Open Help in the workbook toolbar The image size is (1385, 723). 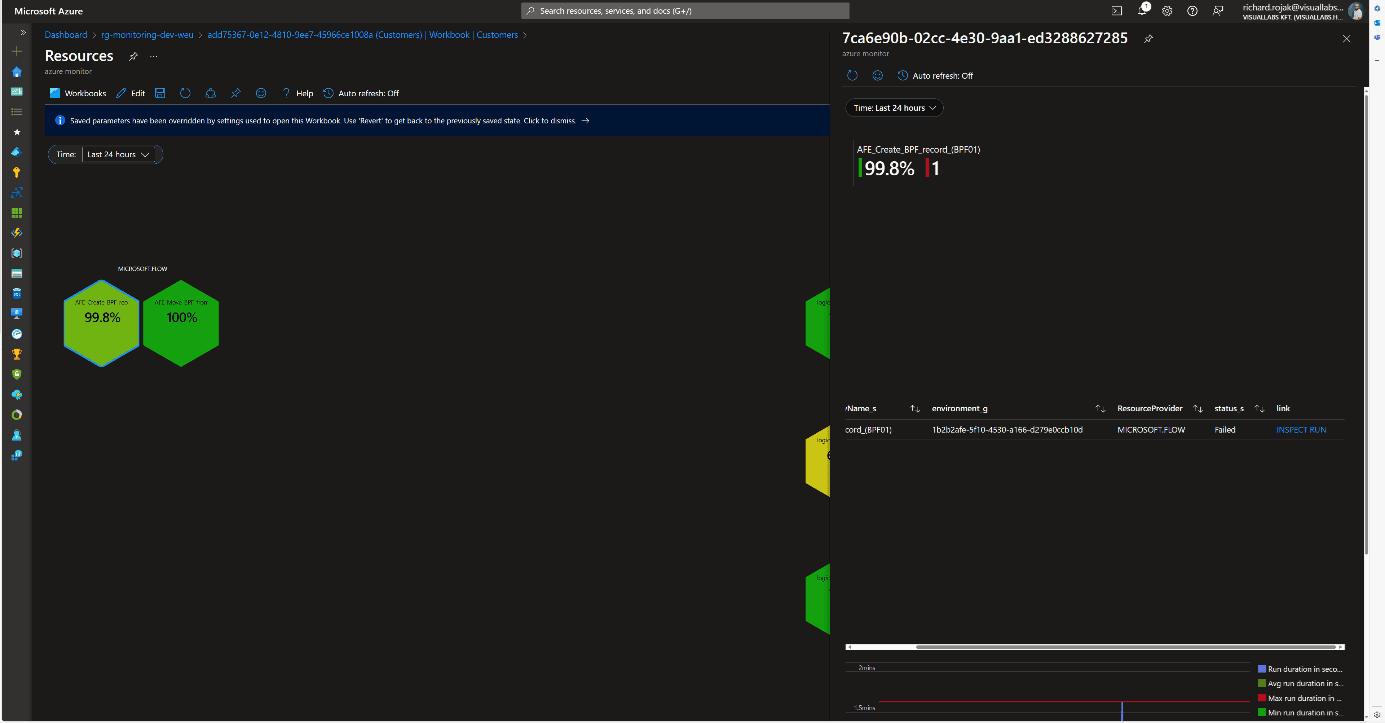click(x=298, y=93)
